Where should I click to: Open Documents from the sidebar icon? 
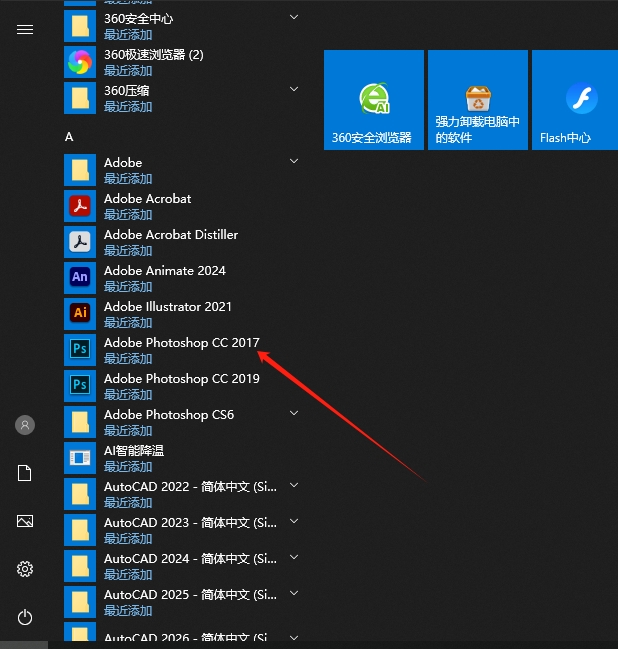25,473
